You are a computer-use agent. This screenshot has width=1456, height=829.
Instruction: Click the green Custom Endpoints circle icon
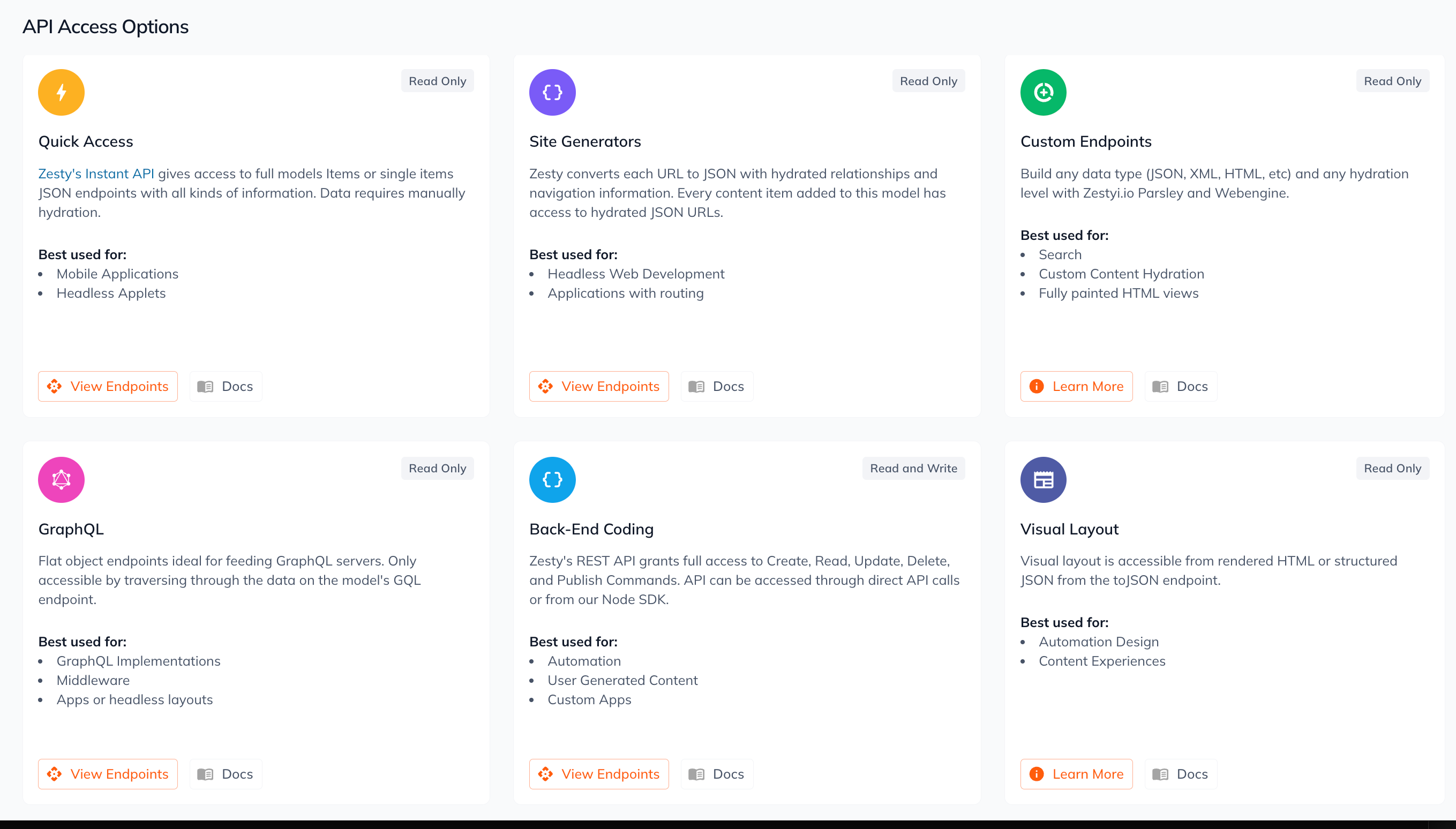1043,92
